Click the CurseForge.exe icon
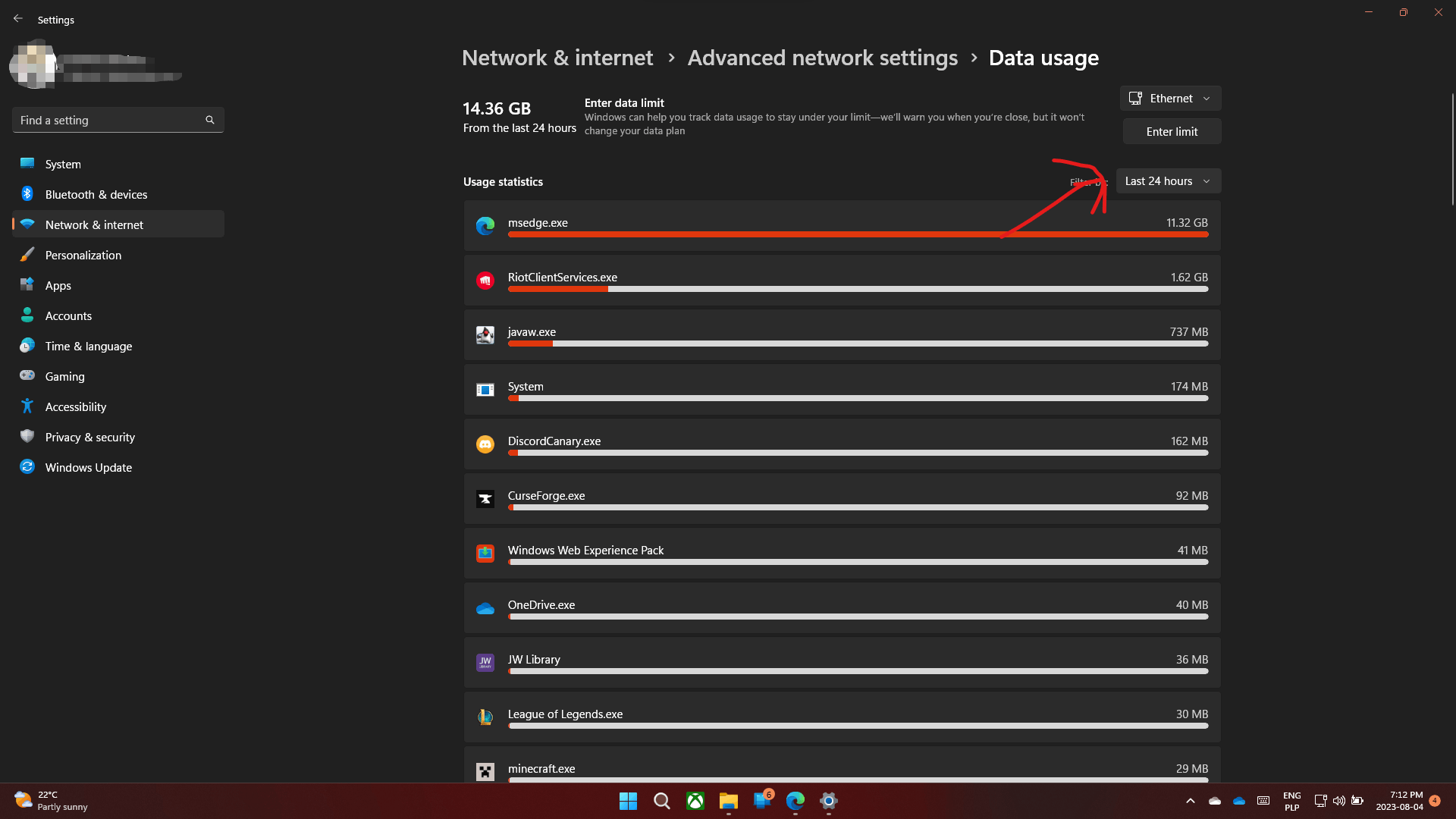1456x819 pixels. pyautogui.click(x=485, y=499)
